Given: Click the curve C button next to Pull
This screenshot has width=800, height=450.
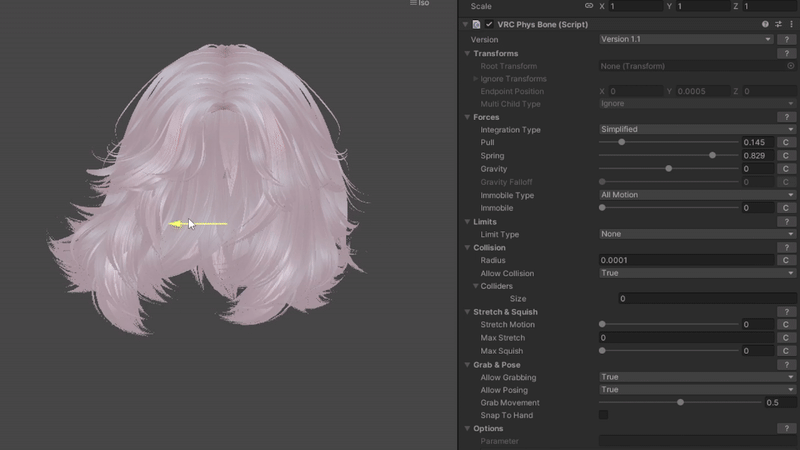Looking at the screenshot, I should 786,143.
